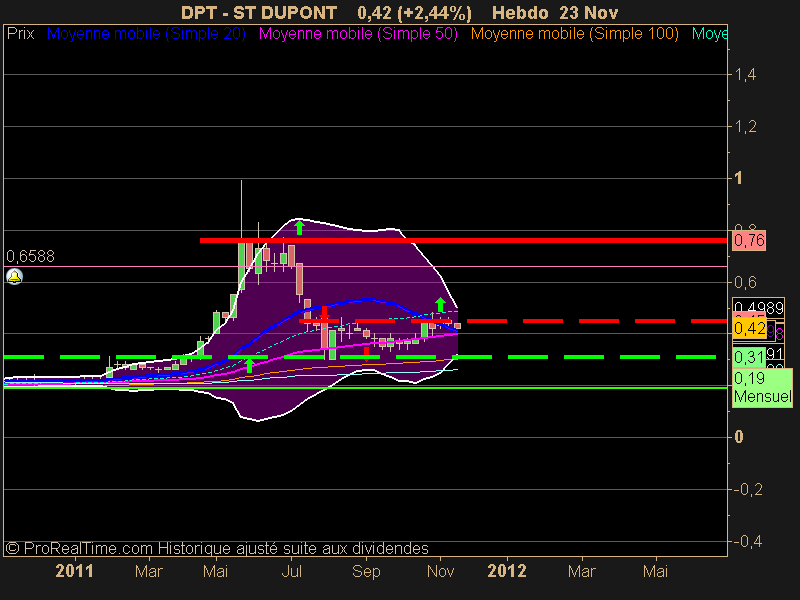
Task: Click the DPT - ST DUPONT chart title
Action: [x=259, y=12]
